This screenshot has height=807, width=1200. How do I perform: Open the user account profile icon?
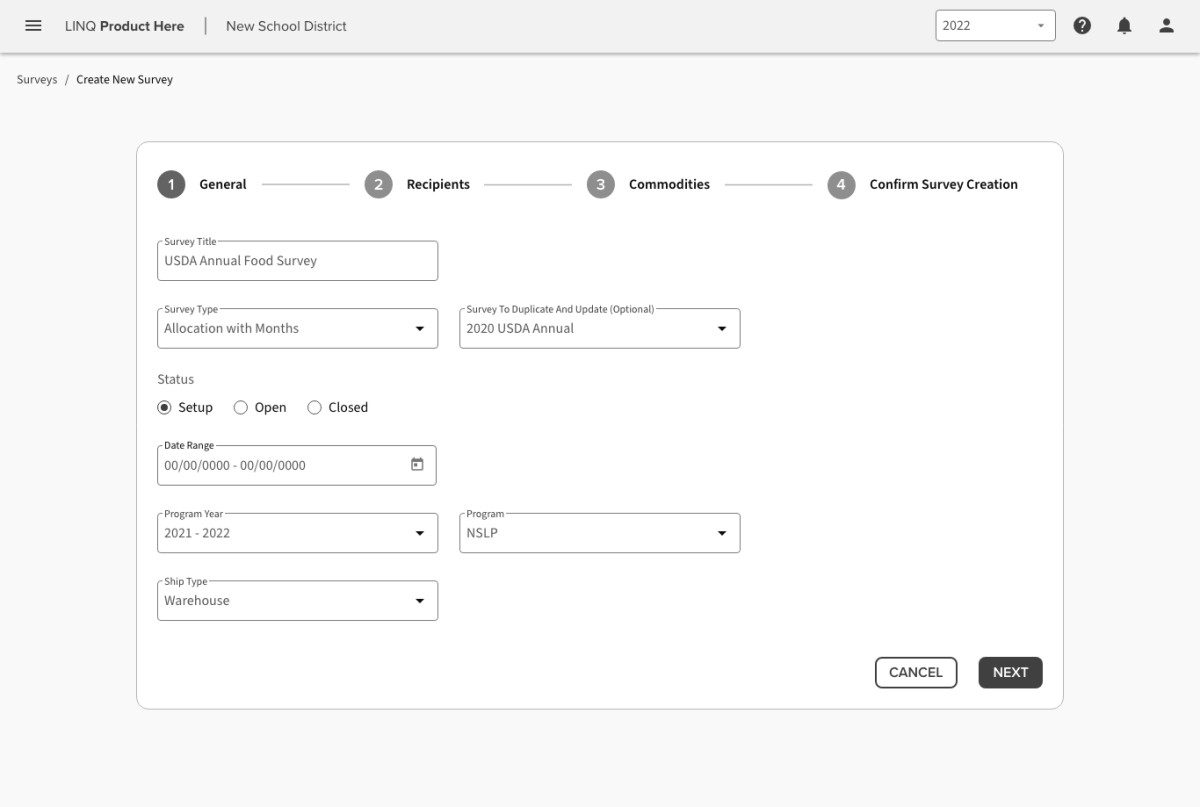(1166, 26)
